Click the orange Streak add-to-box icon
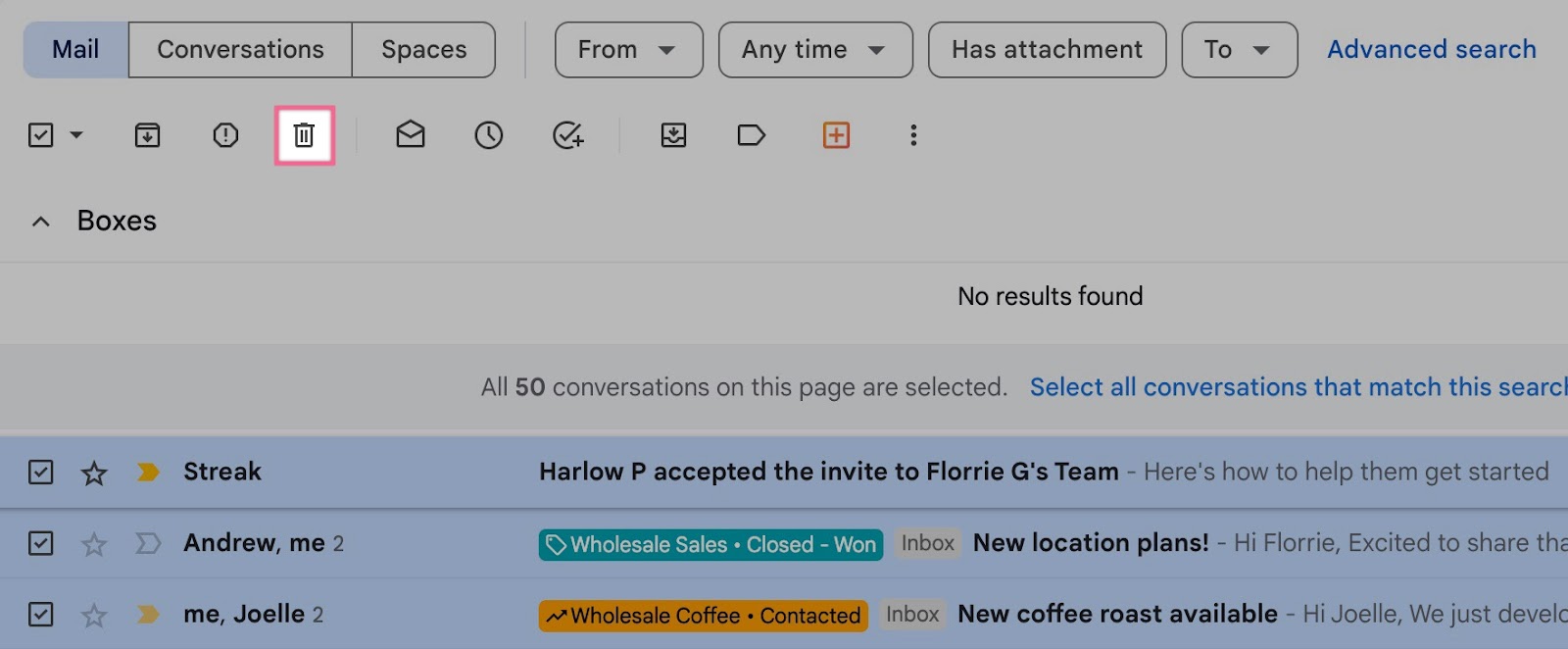 (834, 135)
